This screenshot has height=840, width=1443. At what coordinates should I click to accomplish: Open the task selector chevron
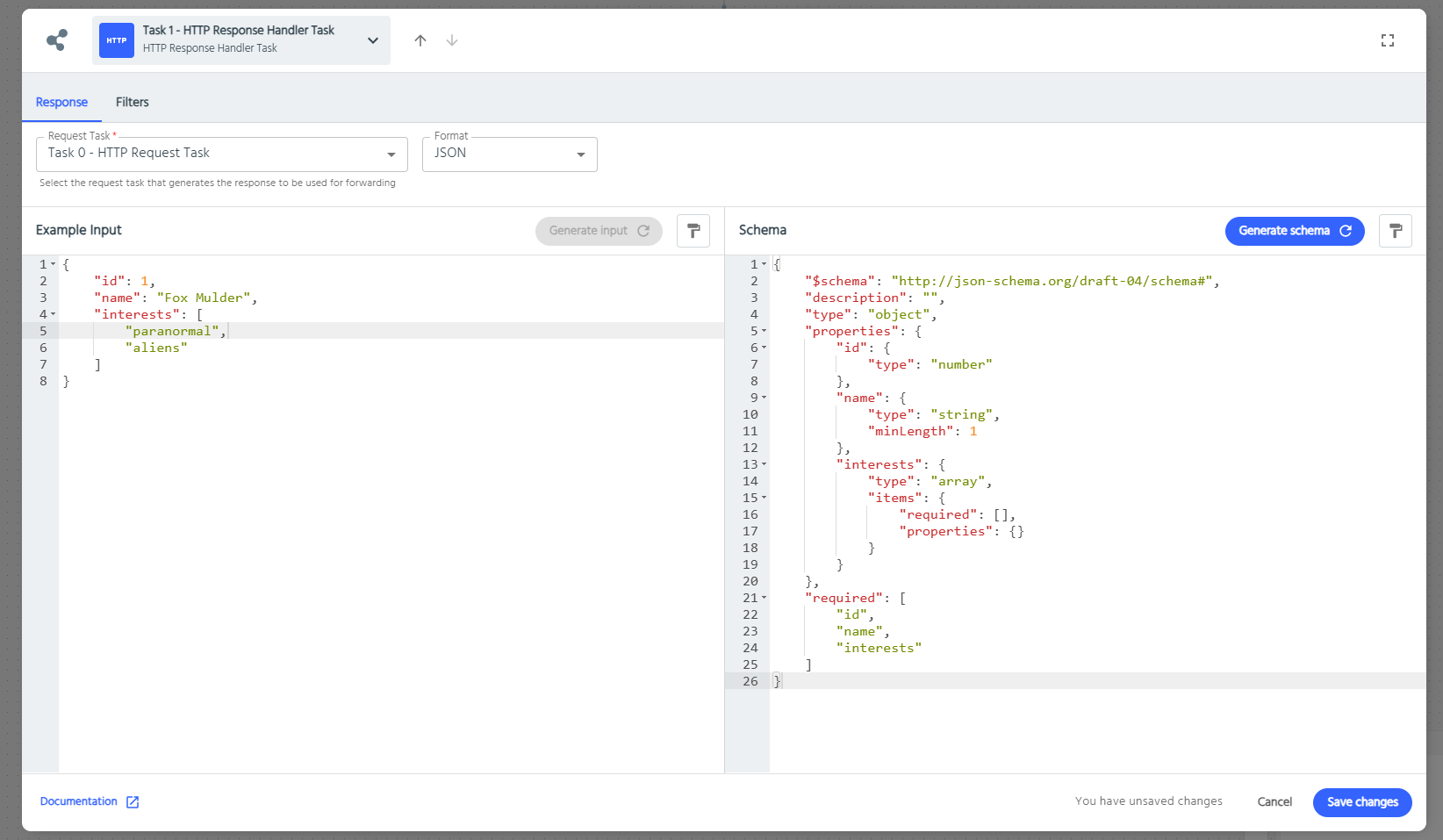pos(373,40)
